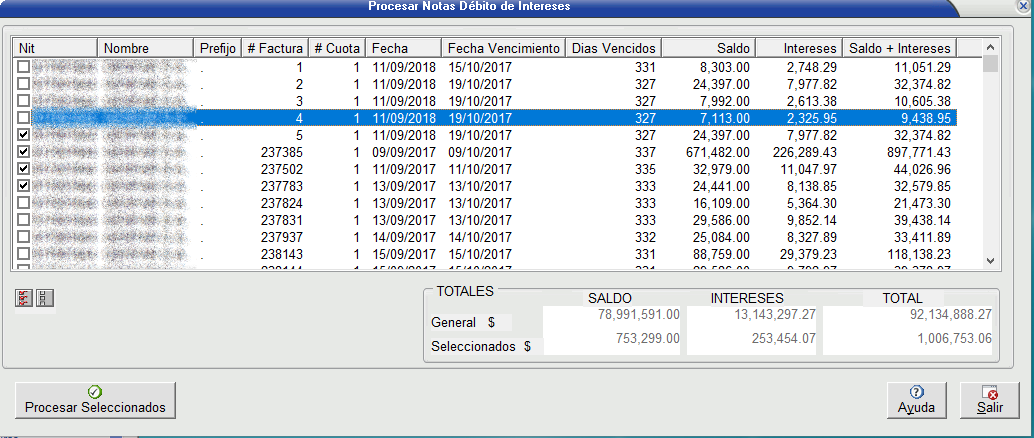The height and width of the screenshot is (438, 1034).
Task: Toggle checkbox on factura 237824 row
Action: [x=24, y=203]
